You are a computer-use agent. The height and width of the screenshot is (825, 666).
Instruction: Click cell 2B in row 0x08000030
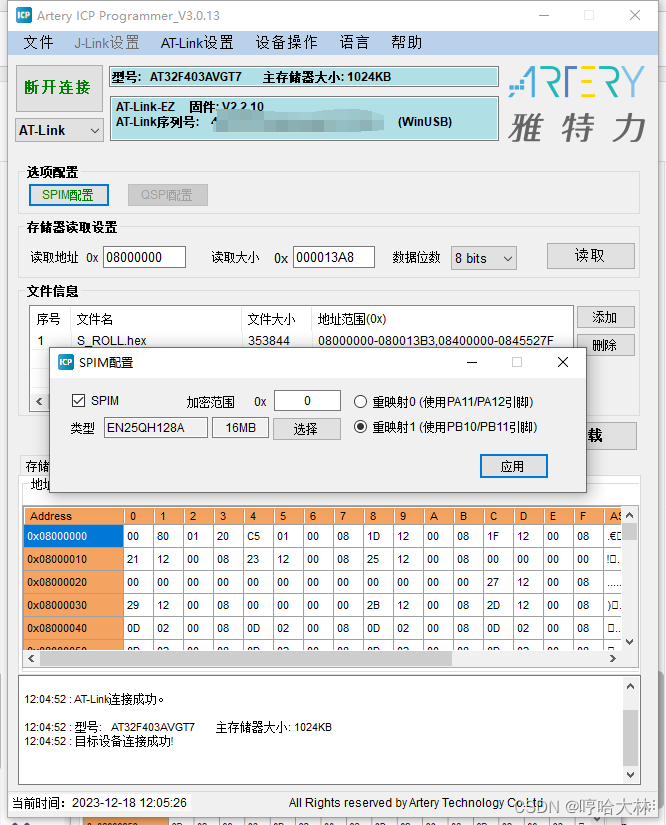(x=378, y=605)
